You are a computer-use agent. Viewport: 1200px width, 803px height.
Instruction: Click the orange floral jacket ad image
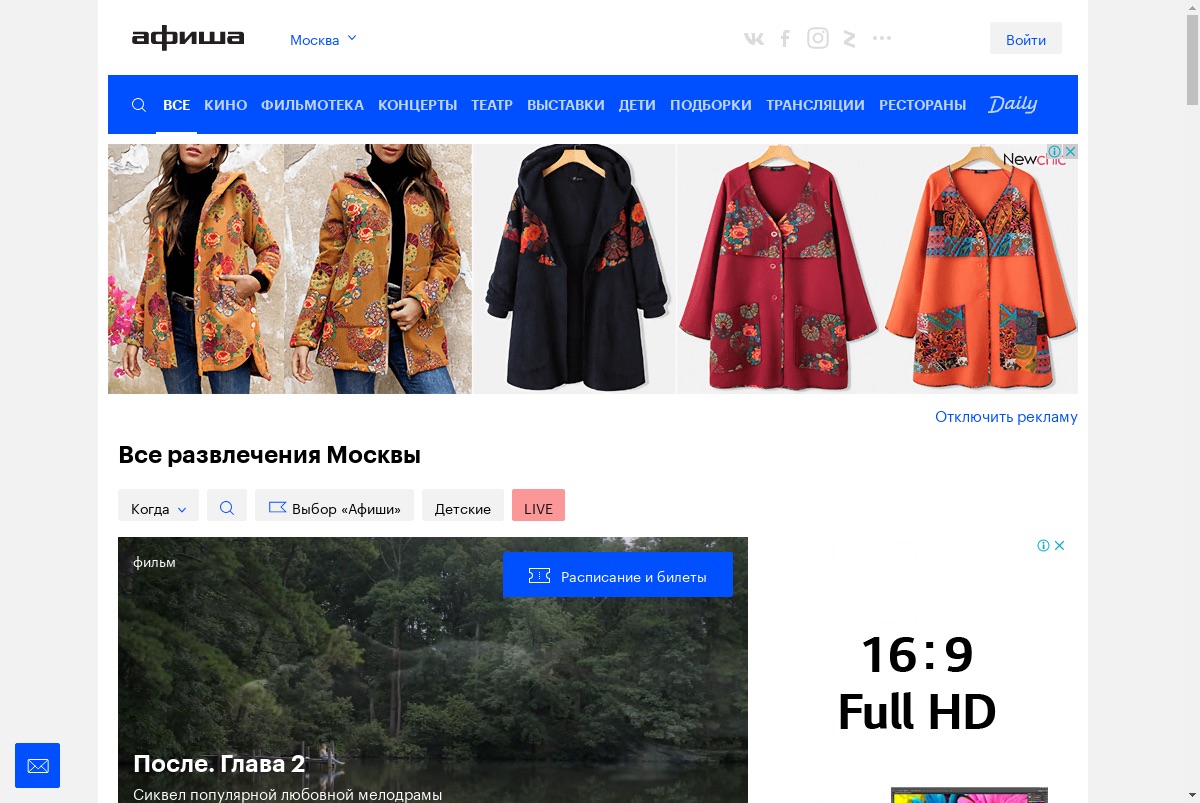290,269
